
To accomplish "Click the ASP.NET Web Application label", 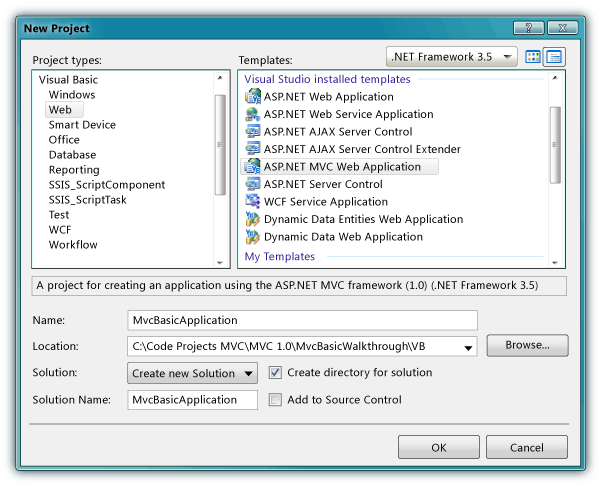I will tap(328, 97).
